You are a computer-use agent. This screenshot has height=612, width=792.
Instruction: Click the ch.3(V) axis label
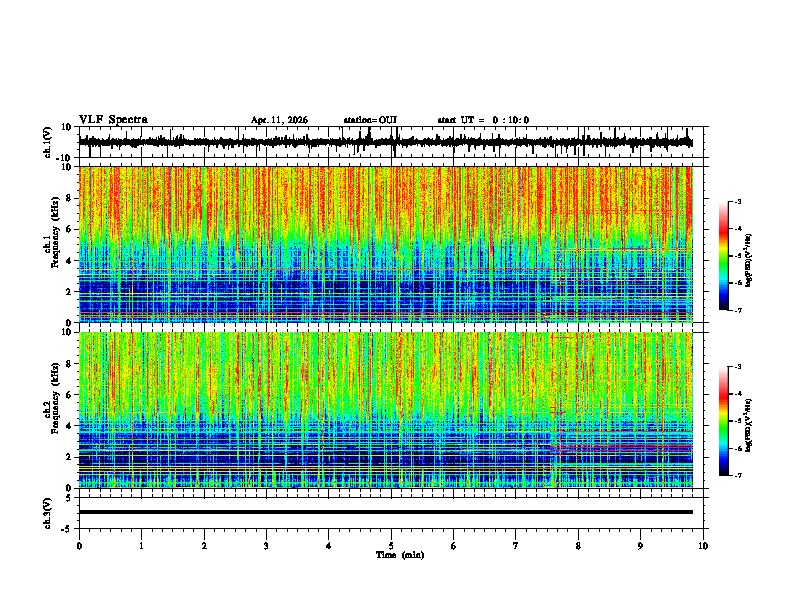(48, 513)
